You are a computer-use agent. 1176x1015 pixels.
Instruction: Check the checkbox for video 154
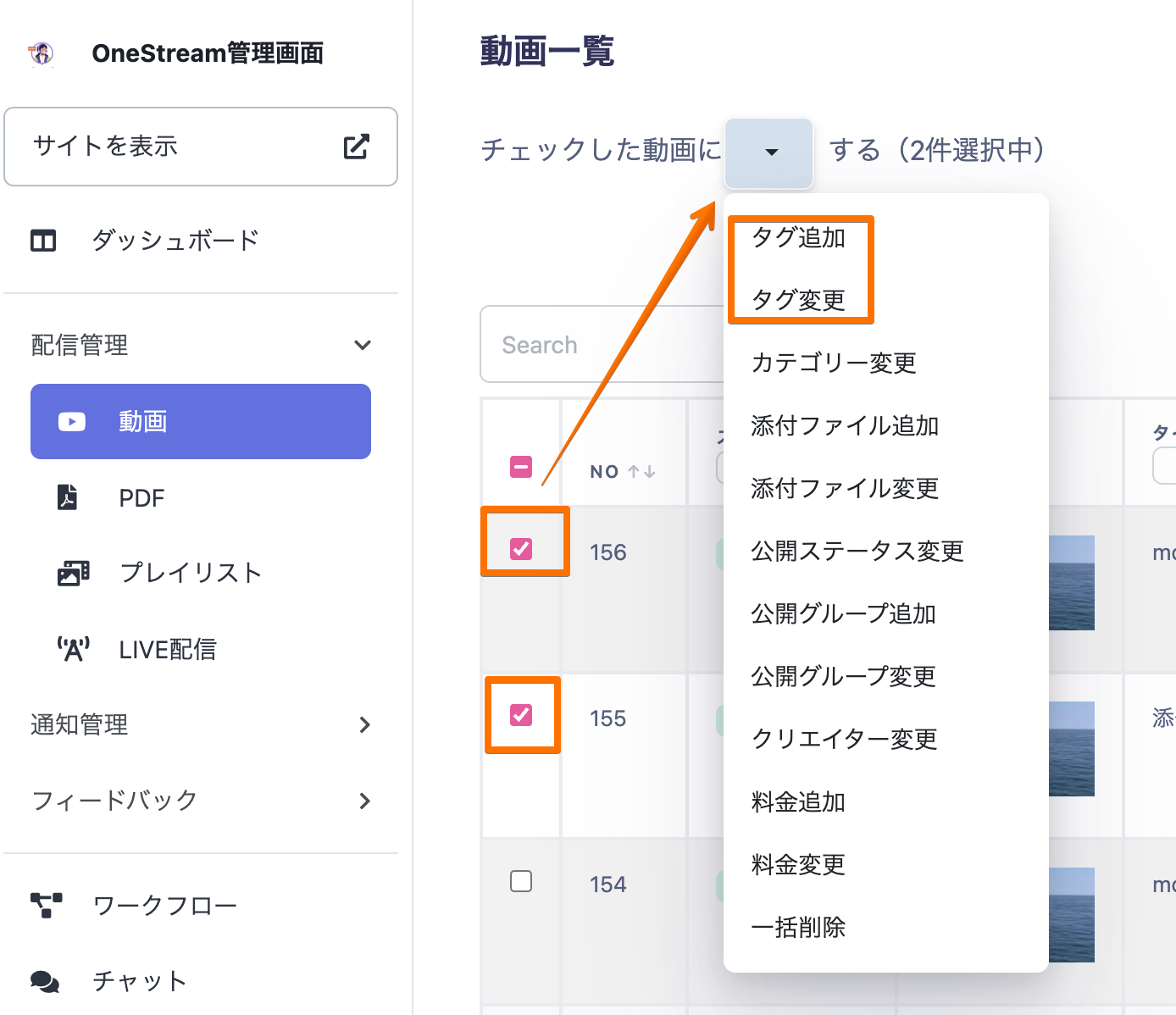click(x=521, y=881)
